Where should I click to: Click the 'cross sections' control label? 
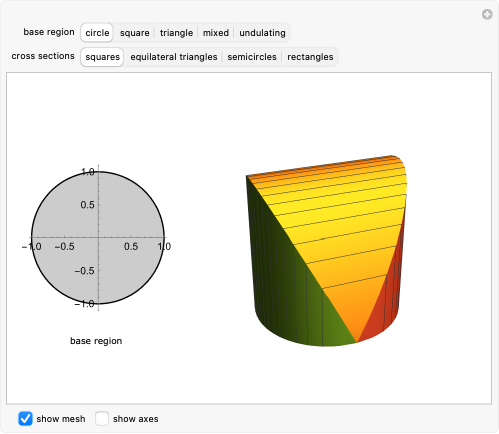coord(43,56)
